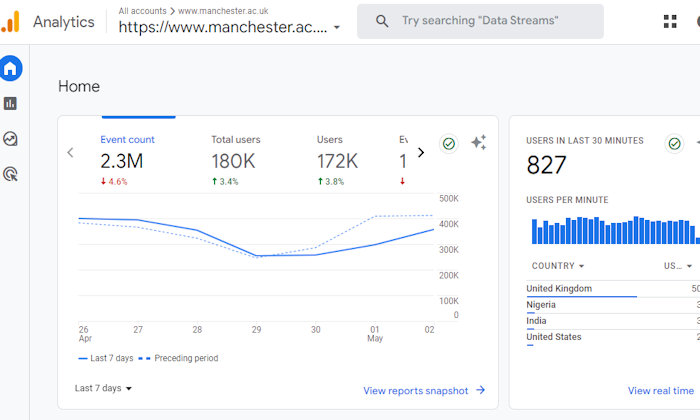
Task: Expand the Last 7 days date dropdown
Action: pyautogui.click(x=103, y=388)
